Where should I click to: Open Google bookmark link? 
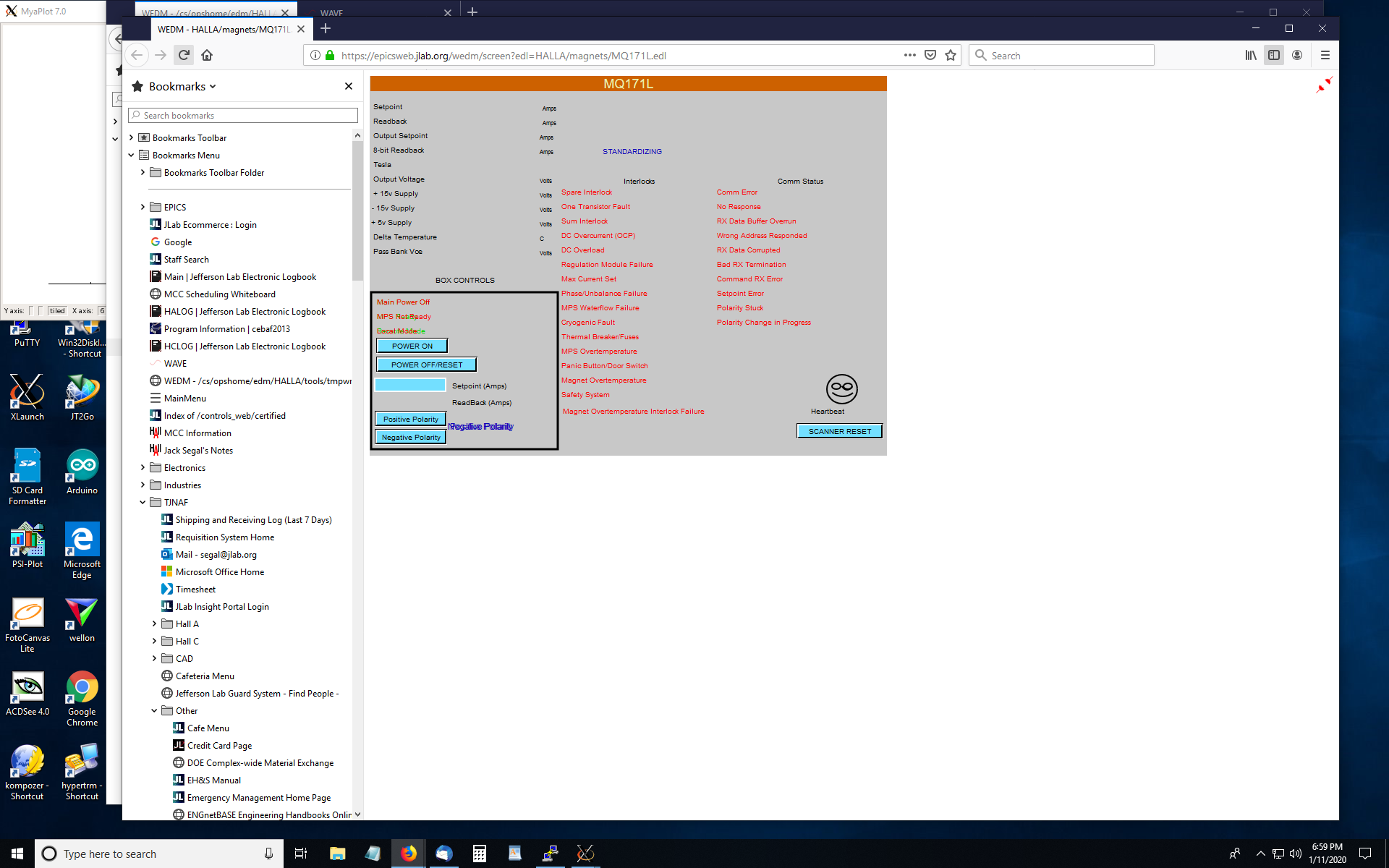pyautogui.click(x=177, y=242)
